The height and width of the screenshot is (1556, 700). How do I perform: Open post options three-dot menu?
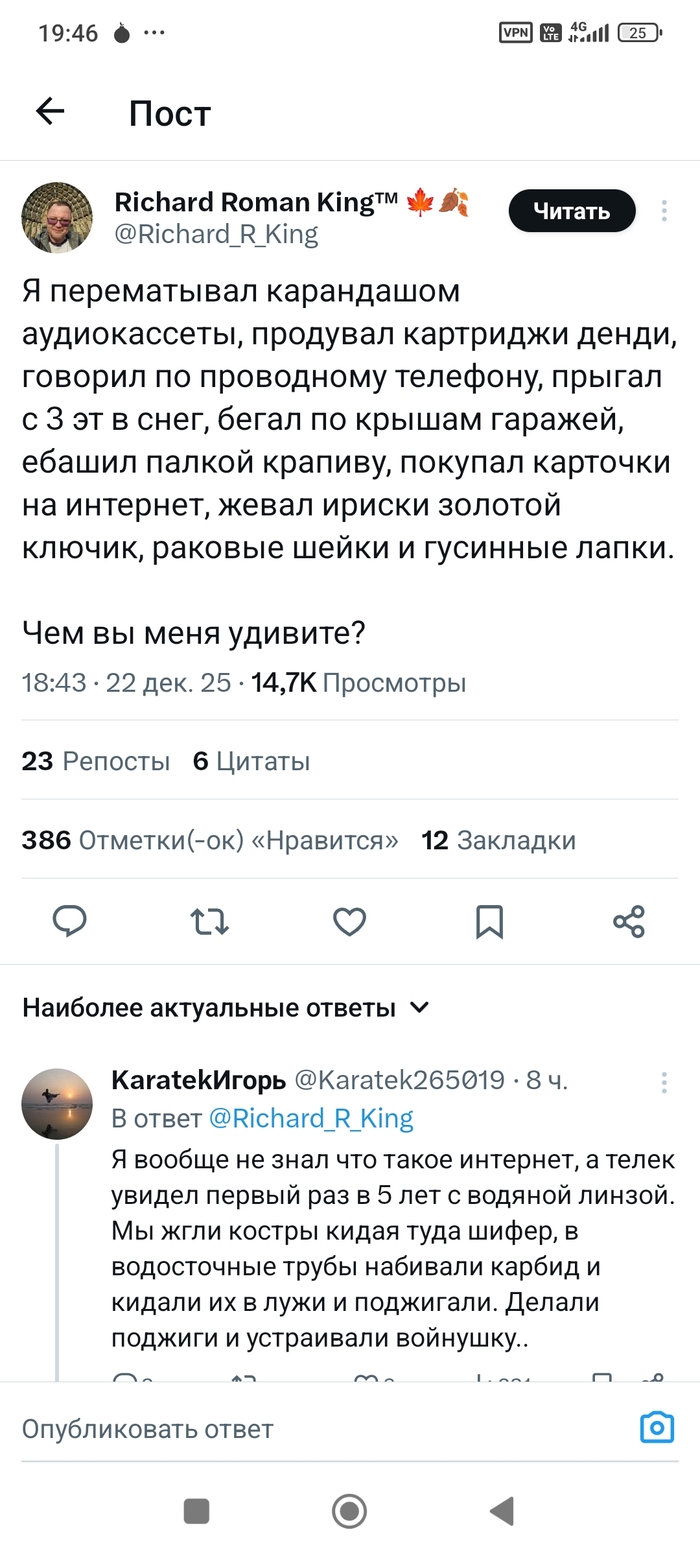pos(664,211)
